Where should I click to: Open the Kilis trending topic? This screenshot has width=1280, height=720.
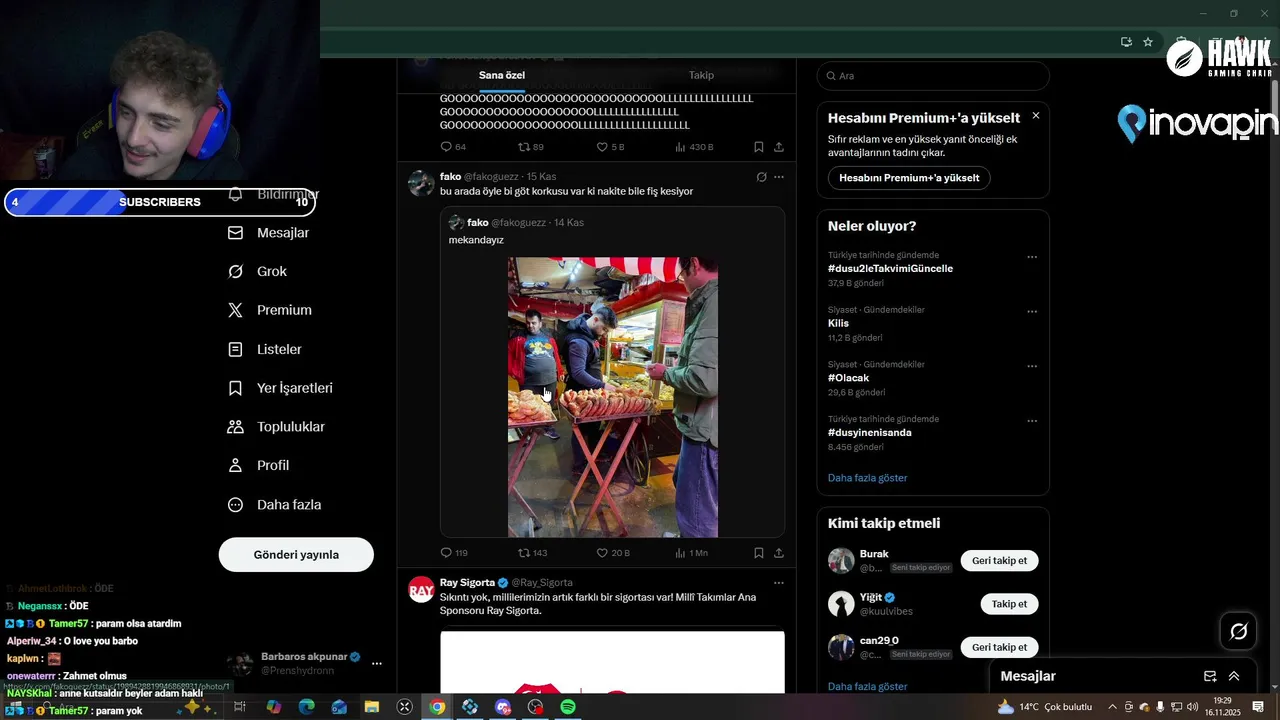coord(838,323)
